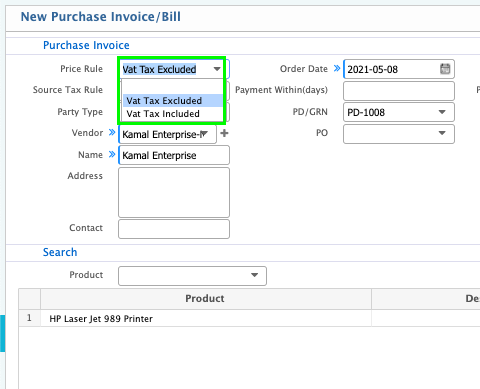Viewport: 480px width, 389px height.
Task: Click the Product column header
Action: click(206, 299)
